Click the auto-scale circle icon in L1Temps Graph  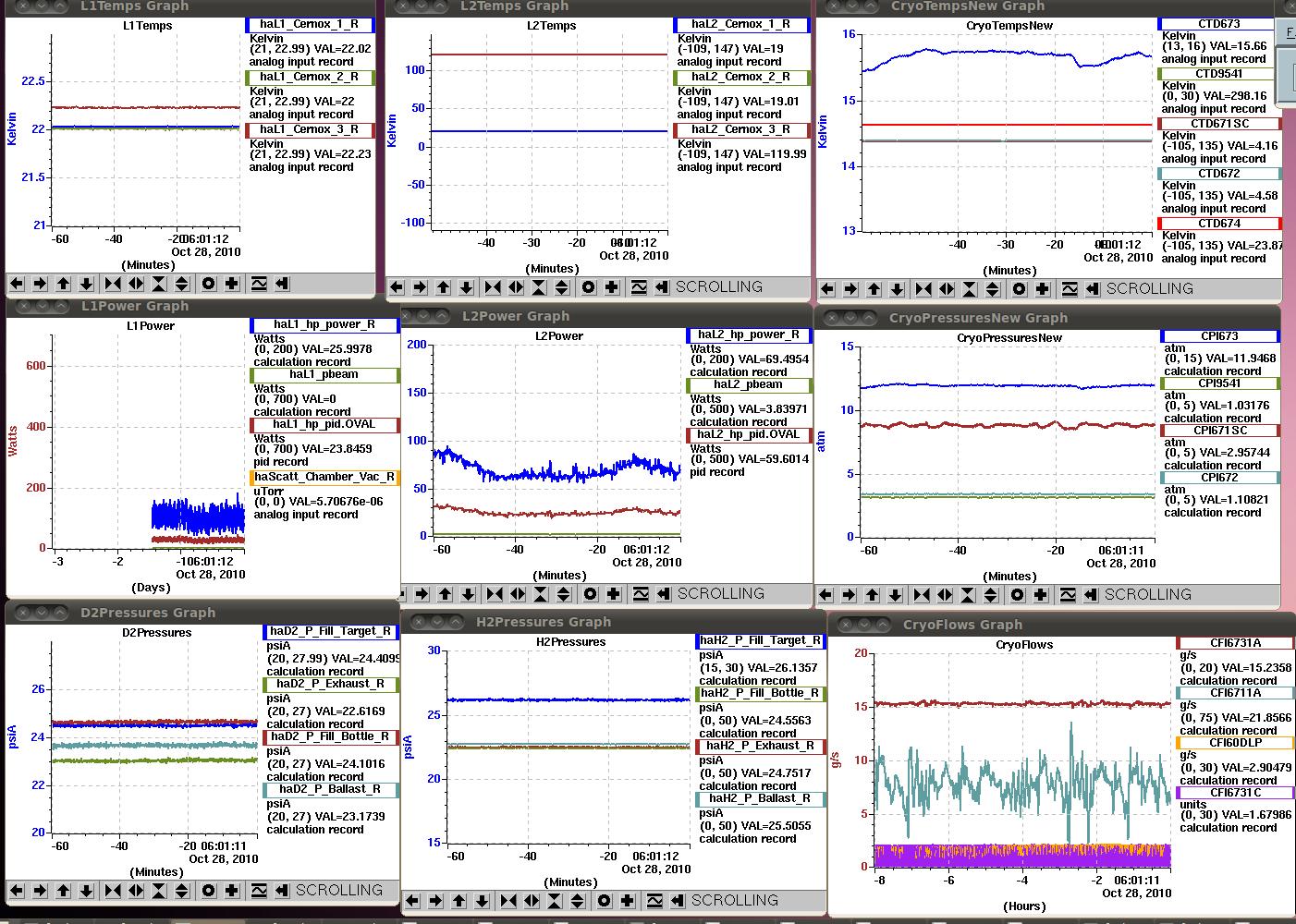pos(209,284)
